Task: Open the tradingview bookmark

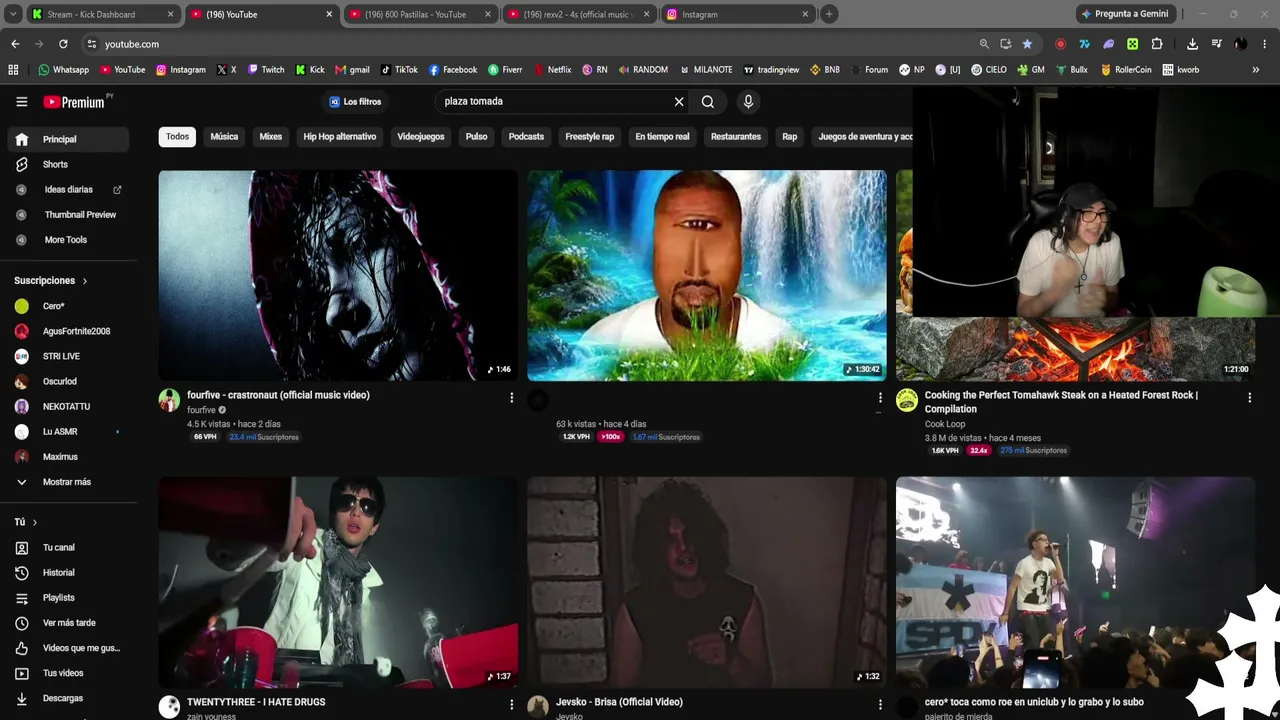Action: [770, 70]
